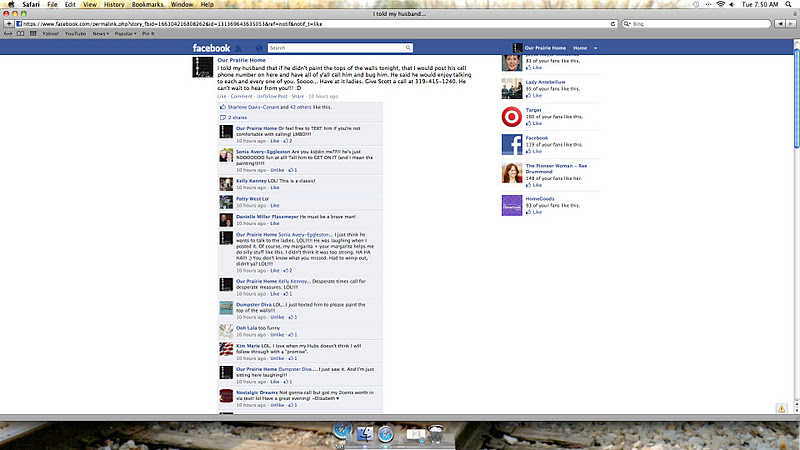This screenshot has height=450, width=800.
Task: Open the Safari menu
Action: pyautogui.click(x=31, y=4)
